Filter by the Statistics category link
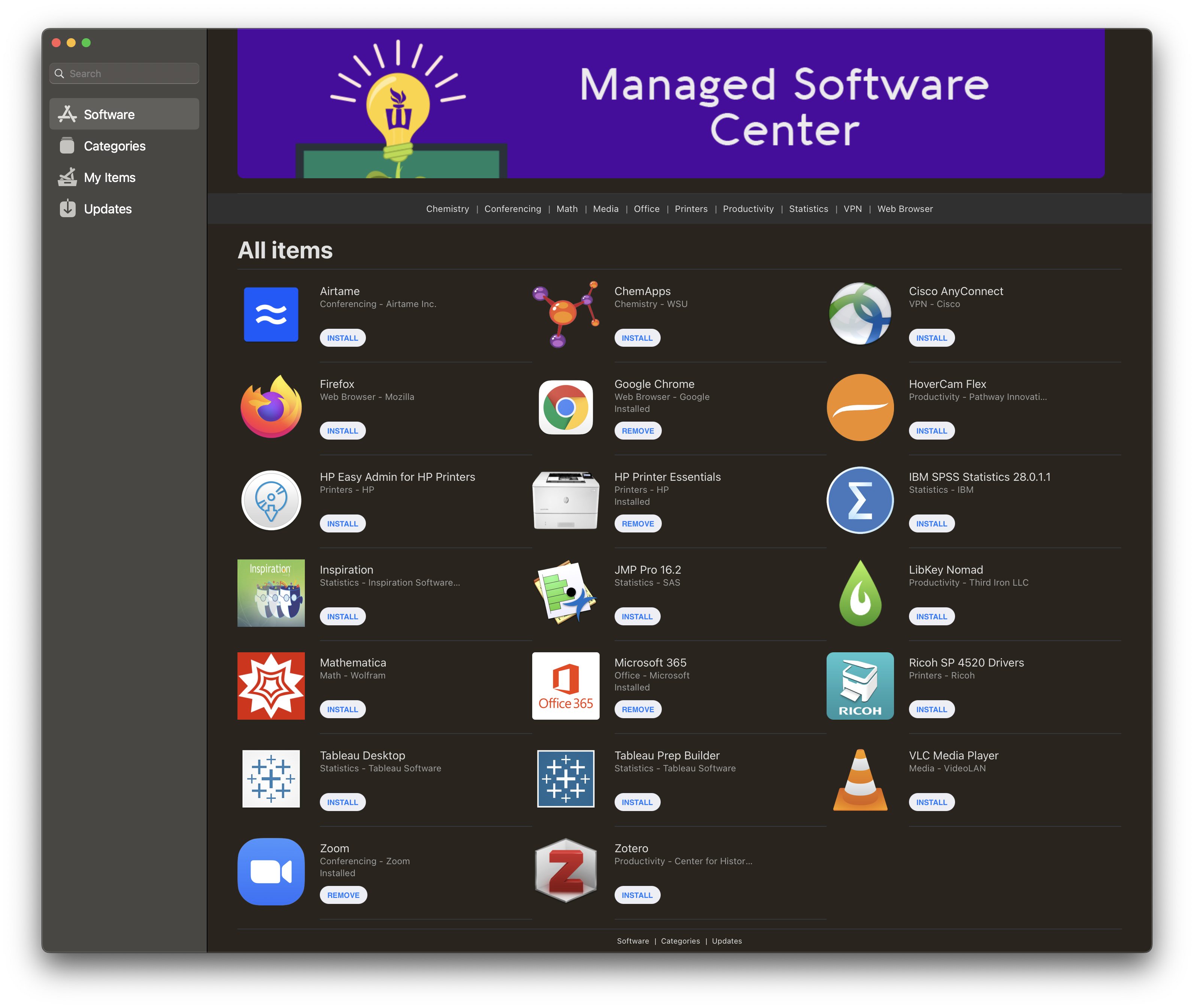This screenshot has width=1194, height=1008. click(808, 209)
